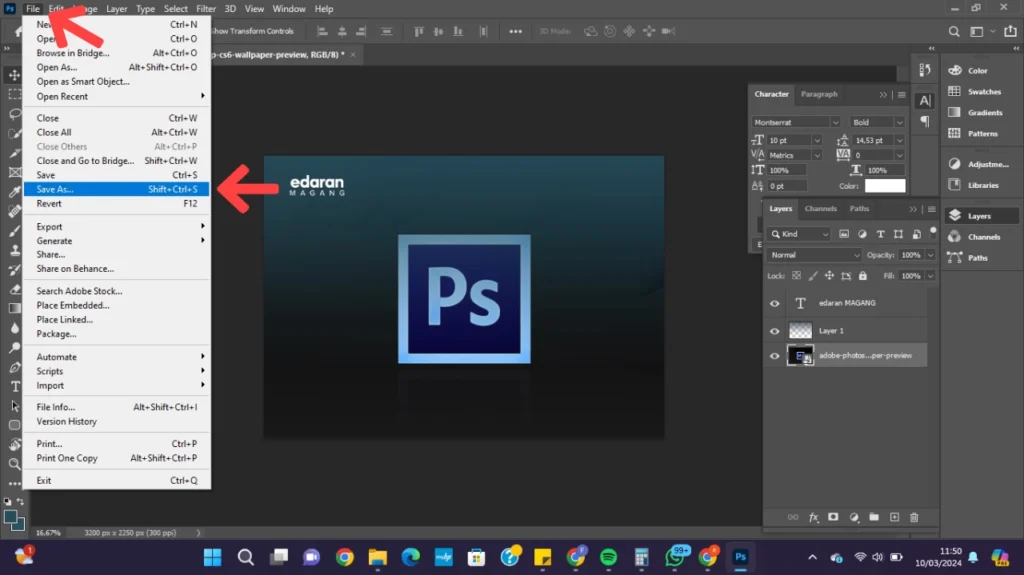This screenshot has width=1024, height=575.
Task: Add layer style with fx icon
Action: click(813, 517)
